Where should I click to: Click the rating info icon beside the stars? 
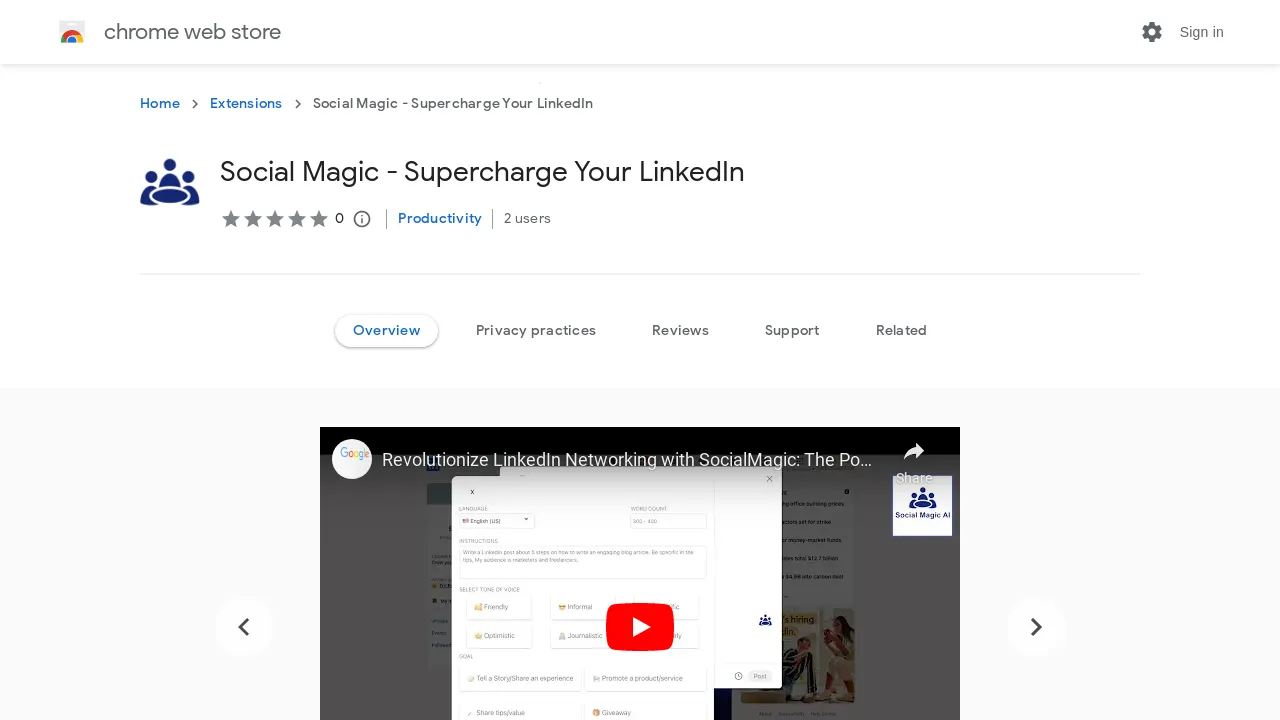[361, 218]
